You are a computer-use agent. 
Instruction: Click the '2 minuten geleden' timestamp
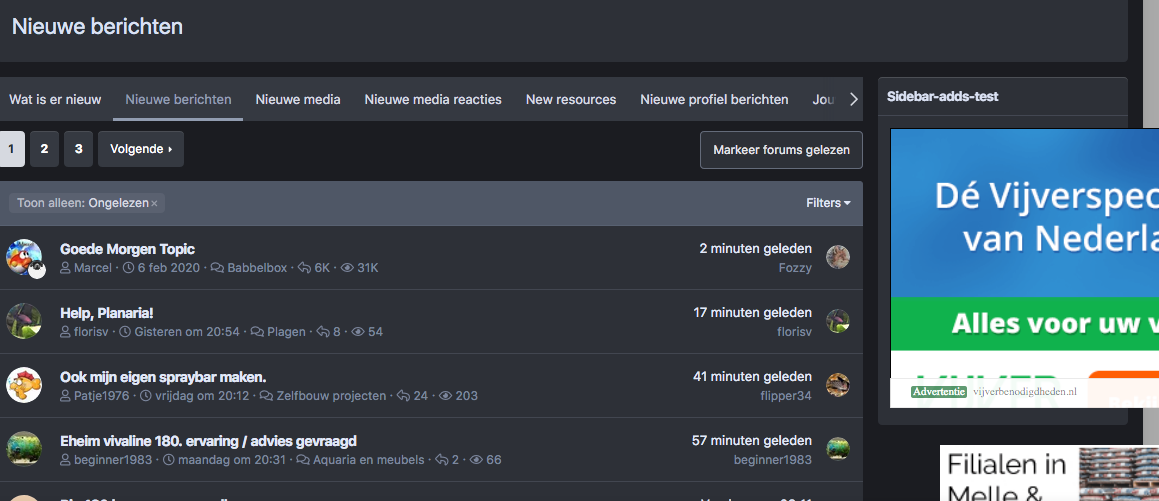(755, 248)
